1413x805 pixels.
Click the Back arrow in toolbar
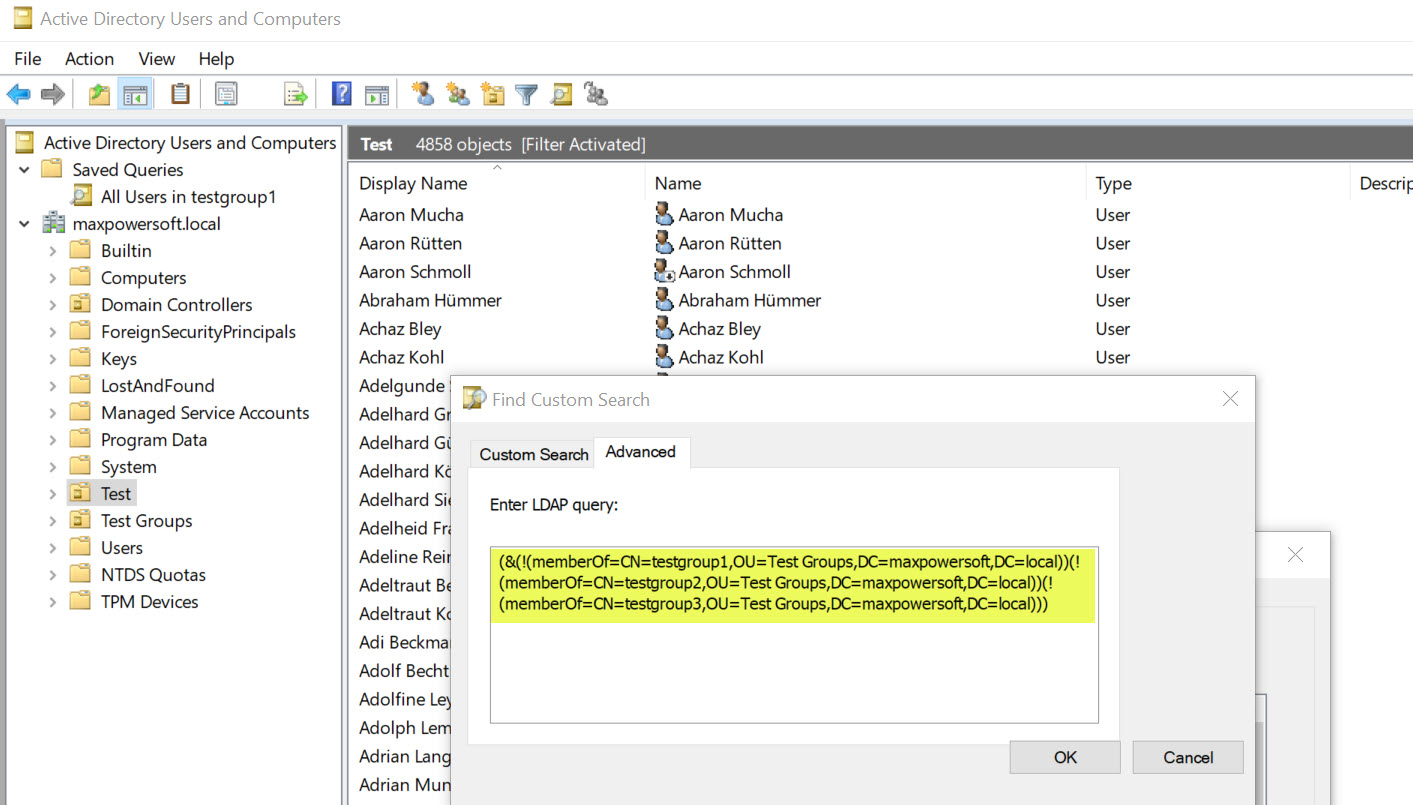pyautogui.click(x=18, y=94)
